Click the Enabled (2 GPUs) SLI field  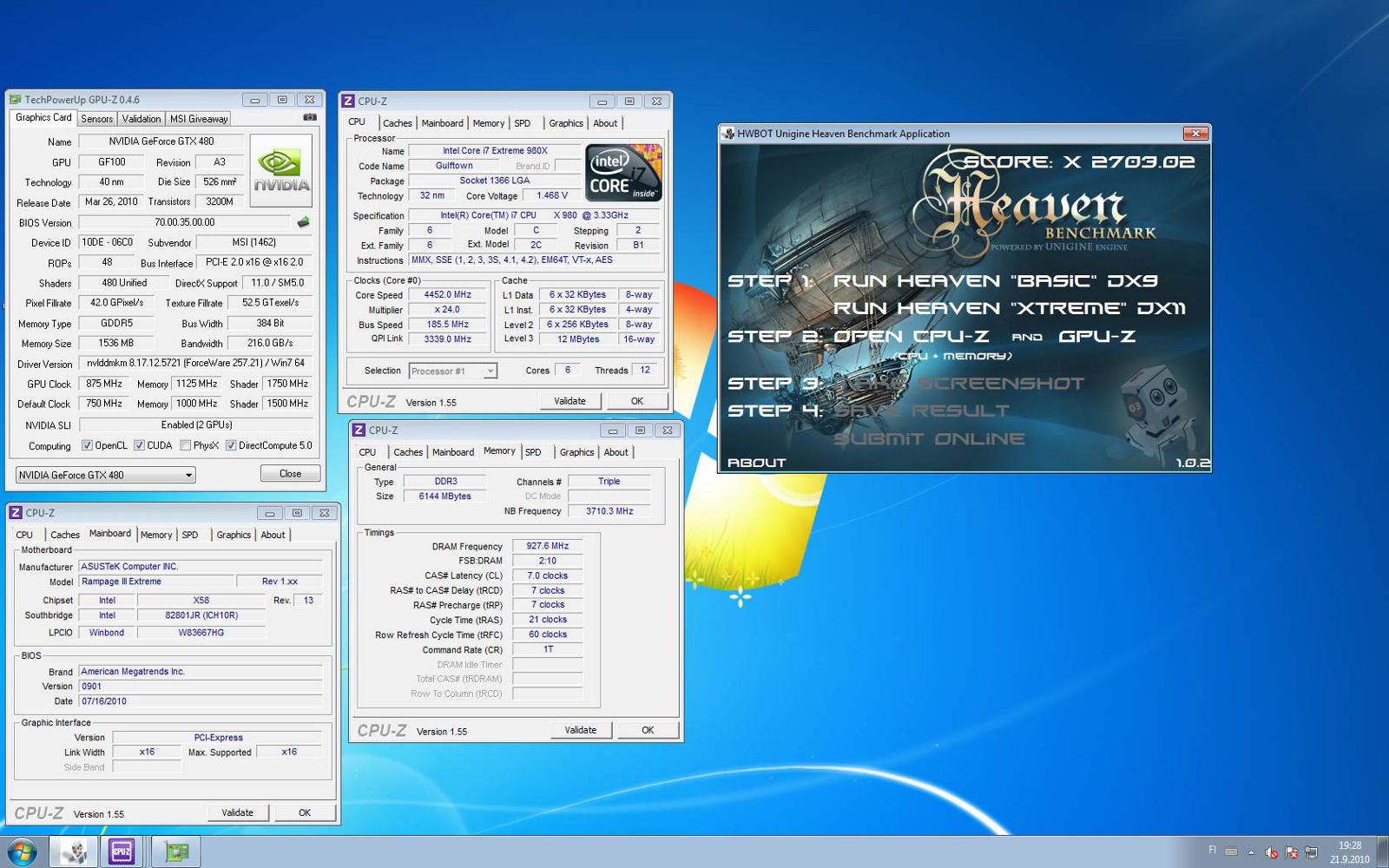196,425
